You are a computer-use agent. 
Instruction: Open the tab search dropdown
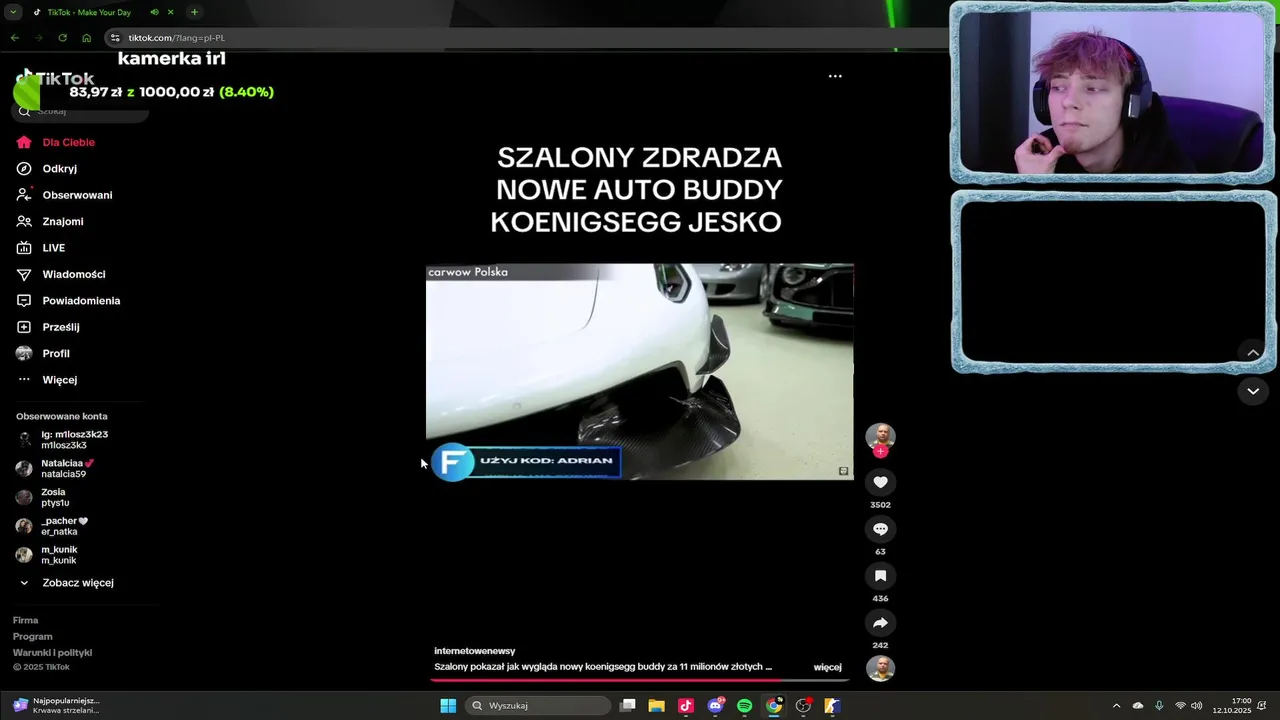pos(14,12)
